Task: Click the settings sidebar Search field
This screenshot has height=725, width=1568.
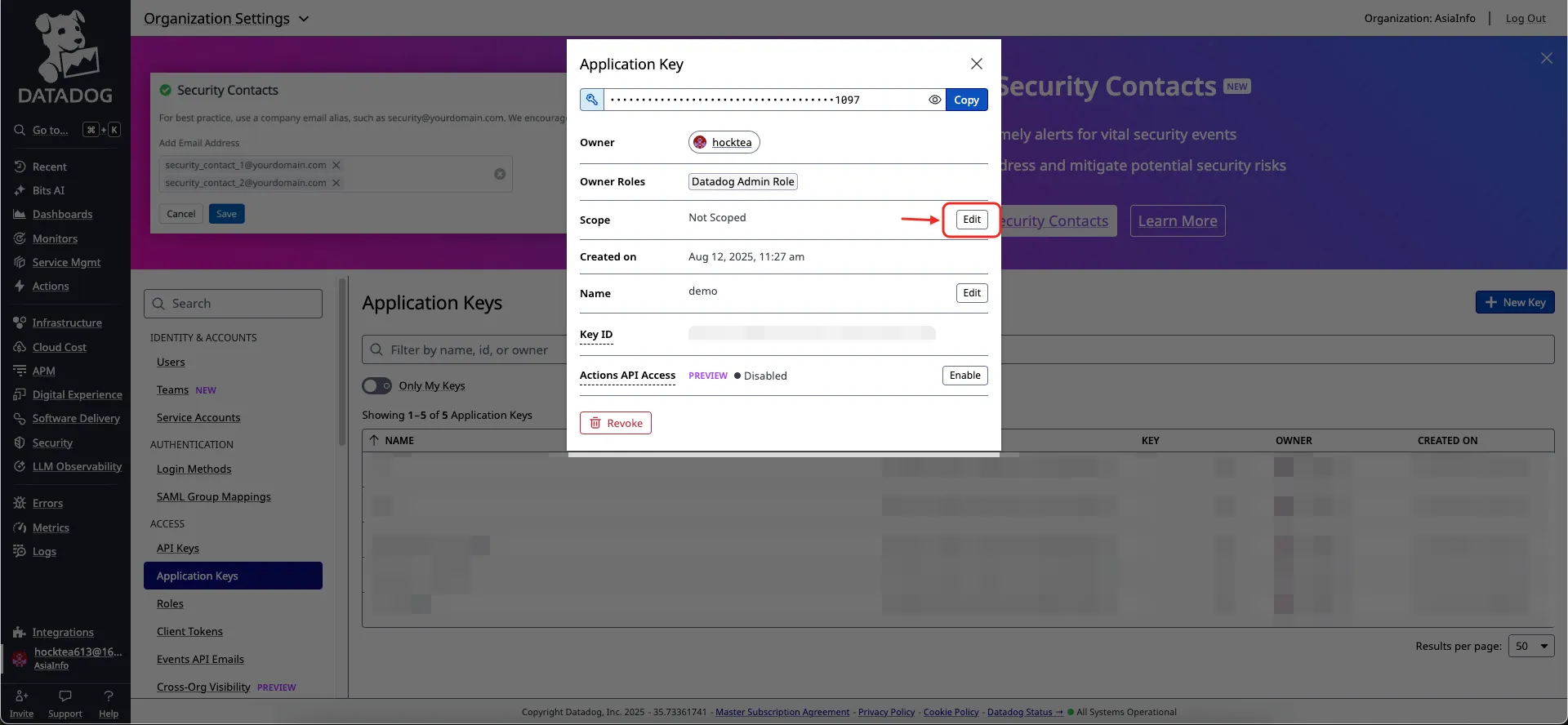Action: (x=234, y=304)
